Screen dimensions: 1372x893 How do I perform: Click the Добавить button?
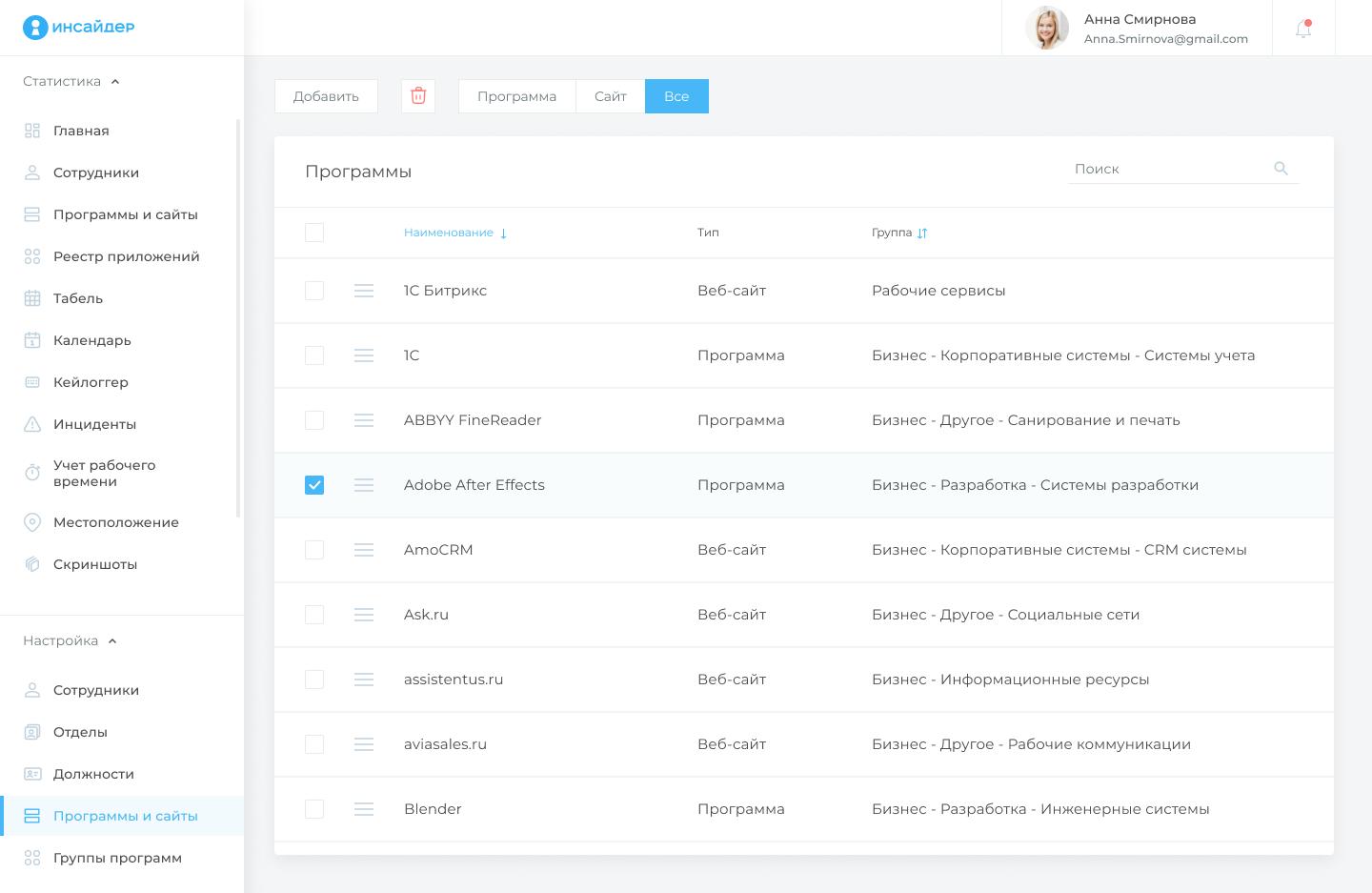(326, 95)
